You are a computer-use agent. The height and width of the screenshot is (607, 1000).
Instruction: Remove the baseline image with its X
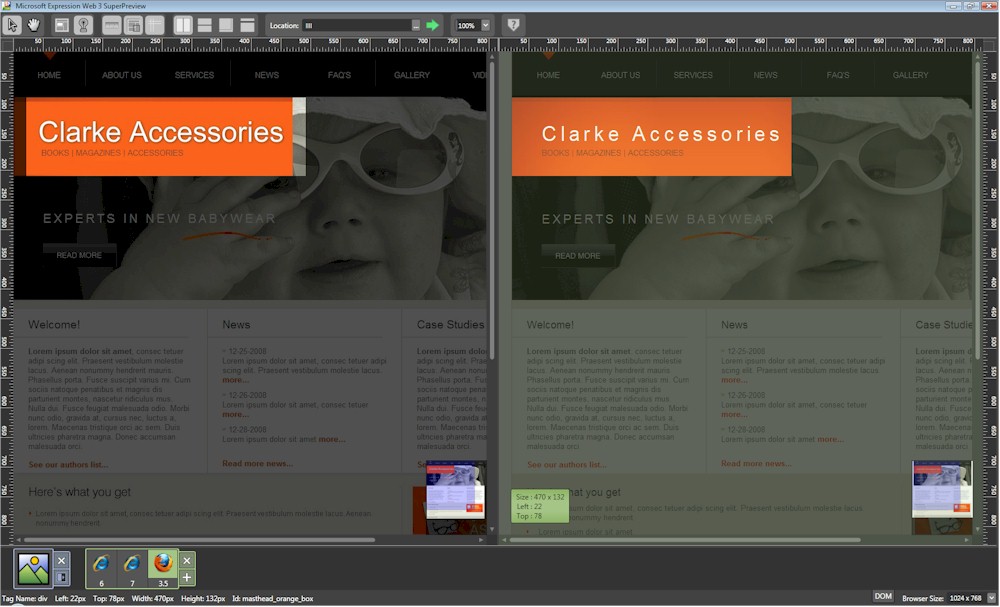[61, 560]
